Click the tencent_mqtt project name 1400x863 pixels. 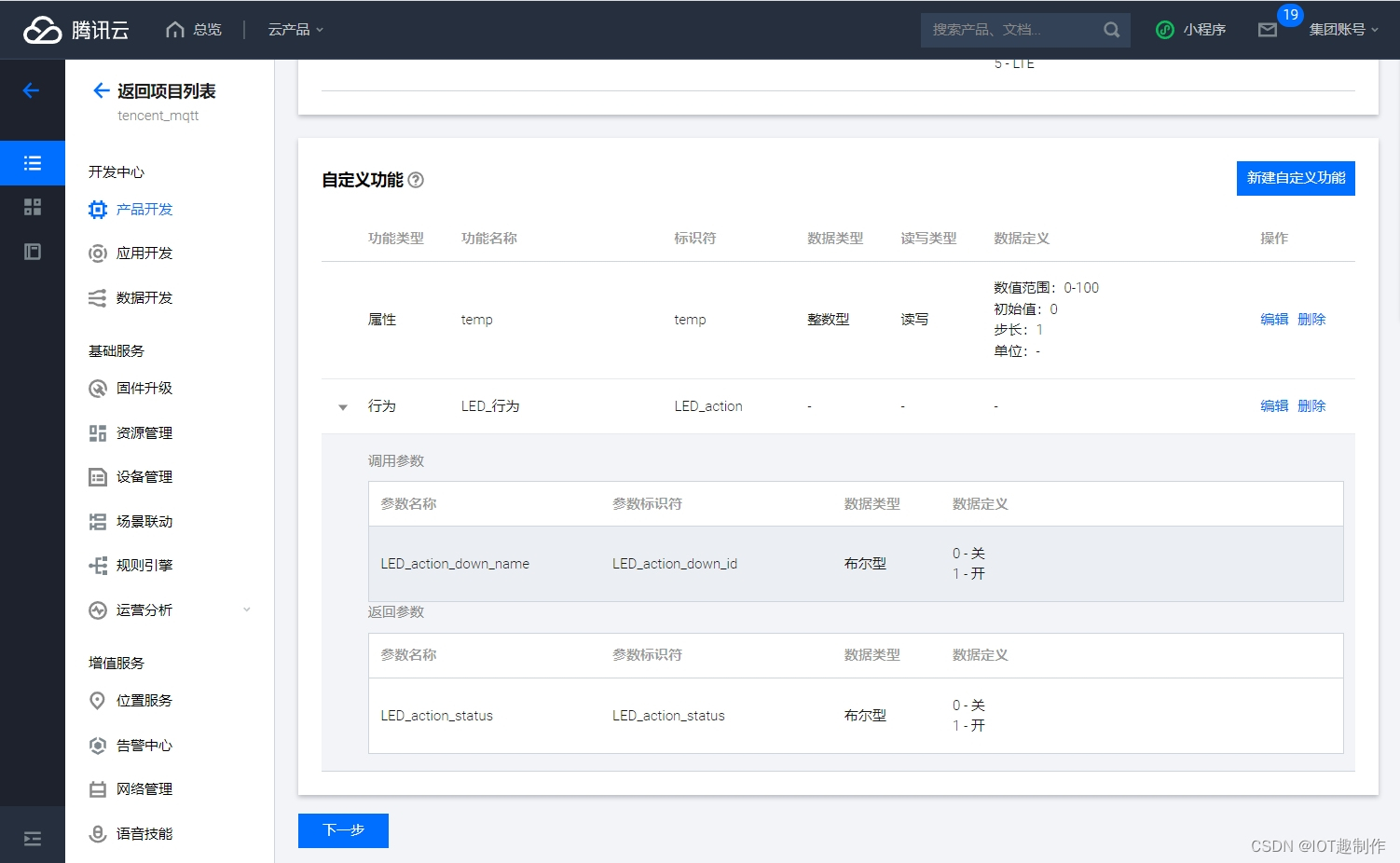click(158, 116)
